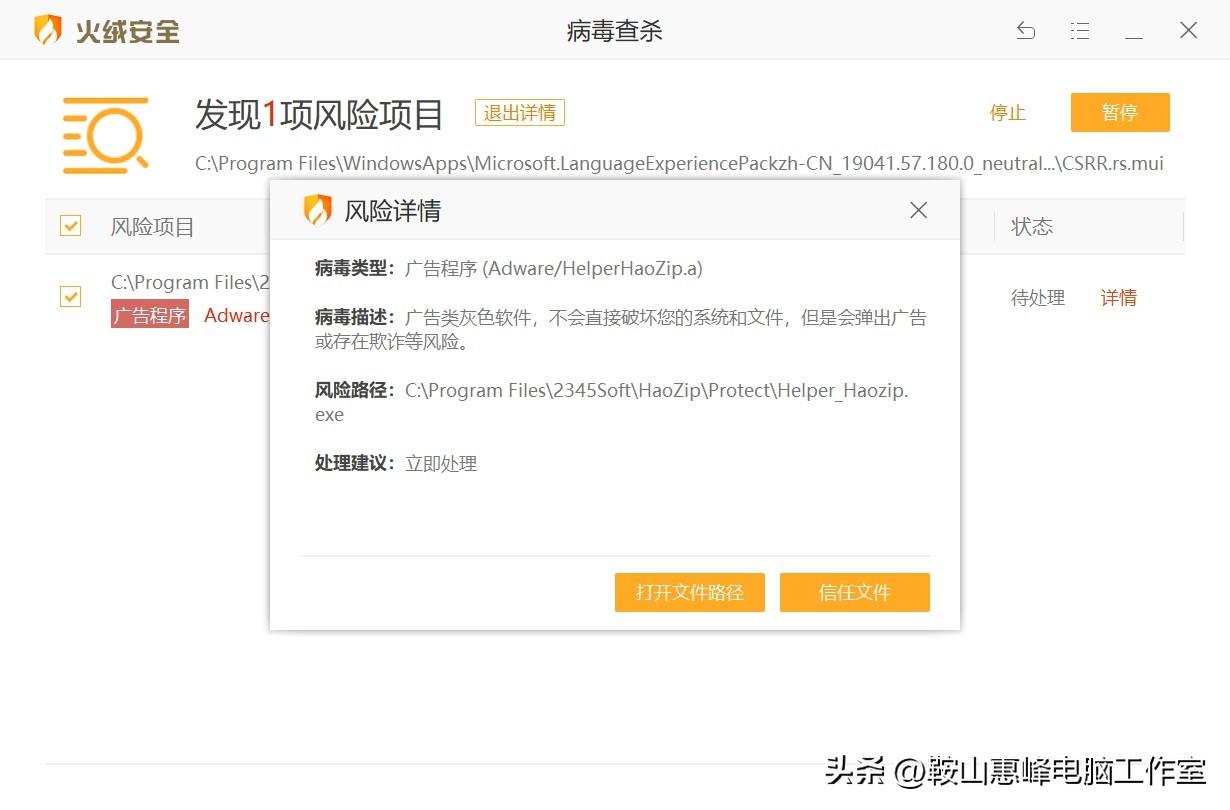
Task: Open the main menu hamburger icon
Action: 1080,30
